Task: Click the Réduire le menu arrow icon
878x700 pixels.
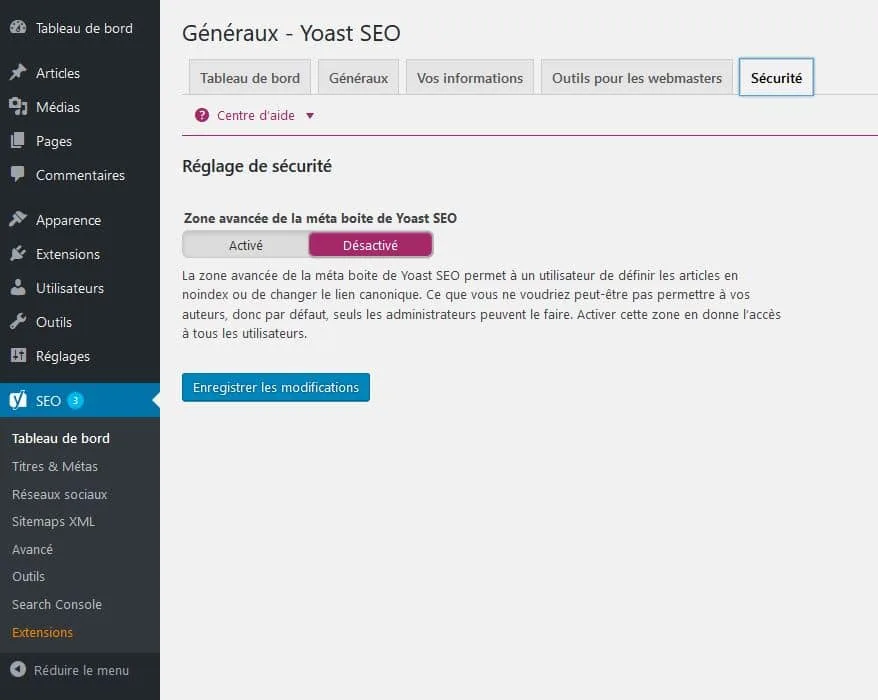Action: point(18,669)
